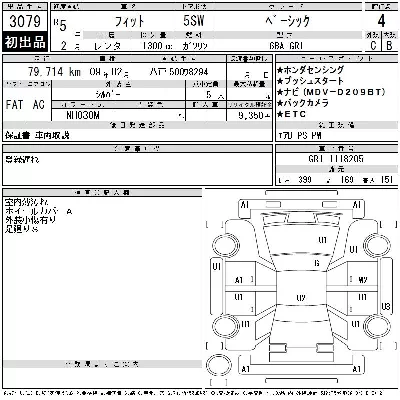Click the U1 mark on the hood
The height and width of the screenshot is (400, 400).
322,240
